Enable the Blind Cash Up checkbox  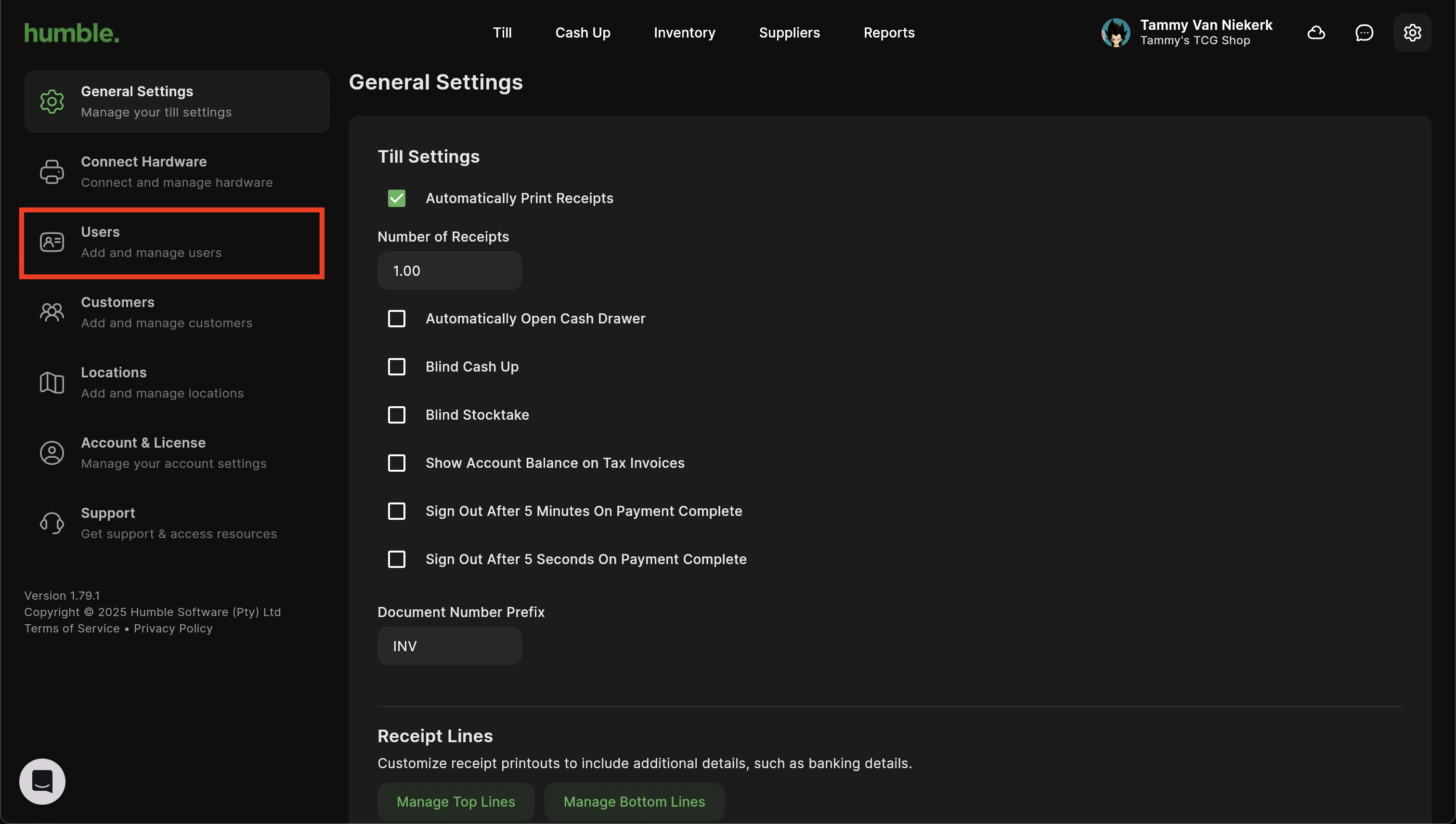pyautogui.click(x=397, y=367)
